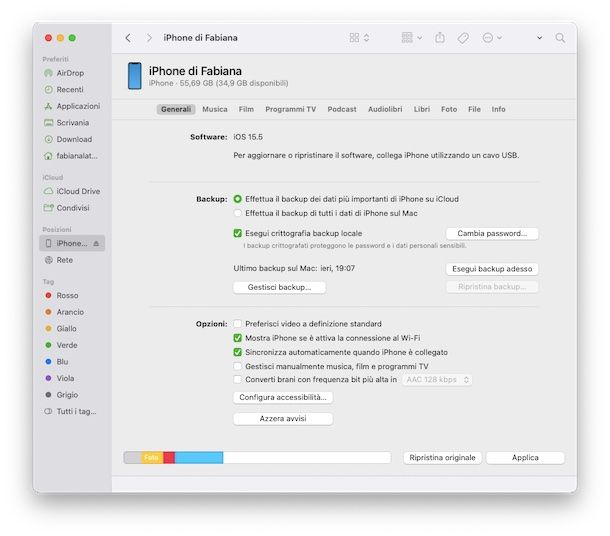Toggle Esegui crittografia backup locale
This screenshot has height=536, width=610.
237,233
